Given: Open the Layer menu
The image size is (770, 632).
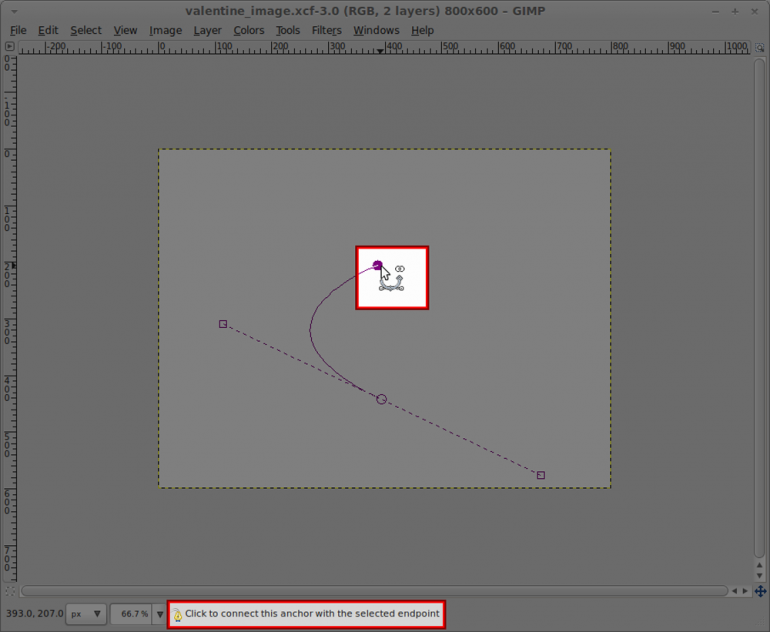Looking at the screenshot, I should click(207, 30).
